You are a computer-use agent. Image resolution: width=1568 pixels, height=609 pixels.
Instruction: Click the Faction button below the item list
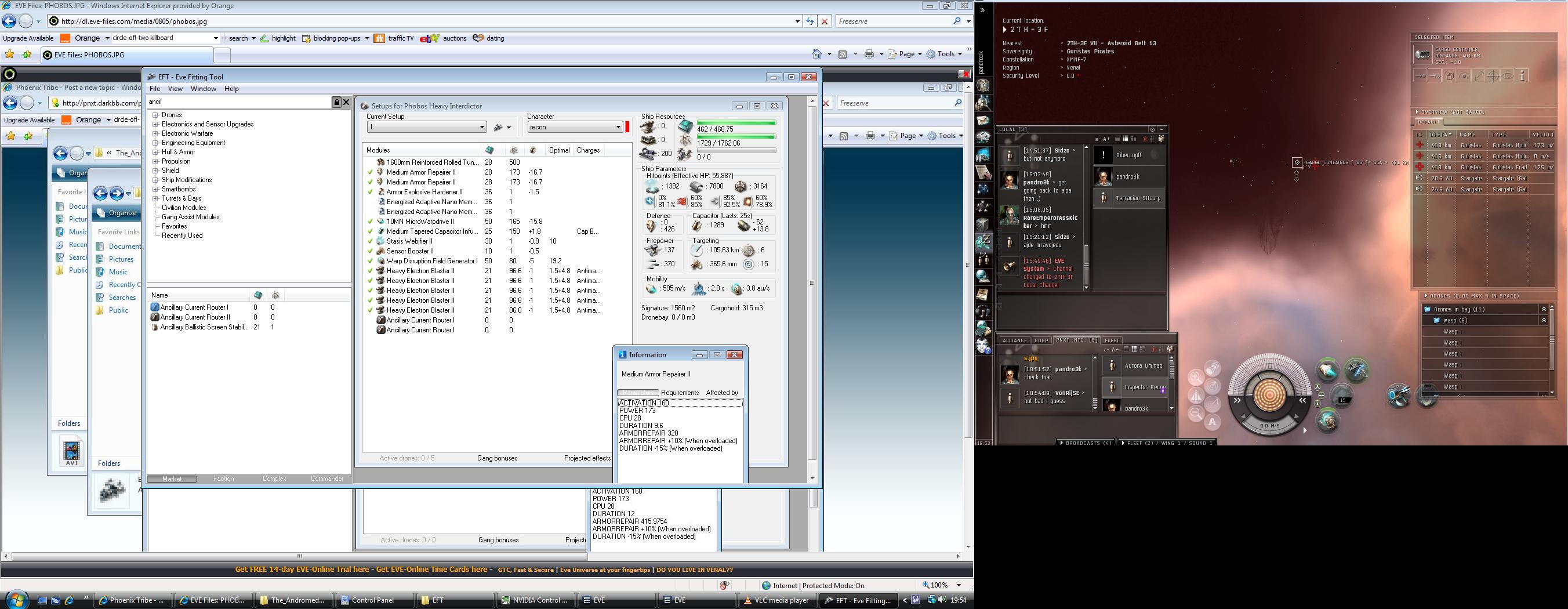pos(223,478)
